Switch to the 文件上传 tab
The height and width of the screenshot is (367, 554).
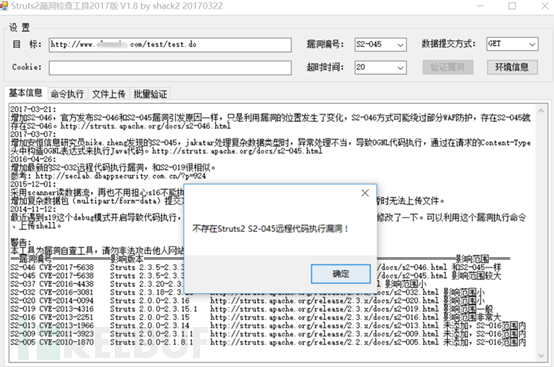tap(108, 94)
